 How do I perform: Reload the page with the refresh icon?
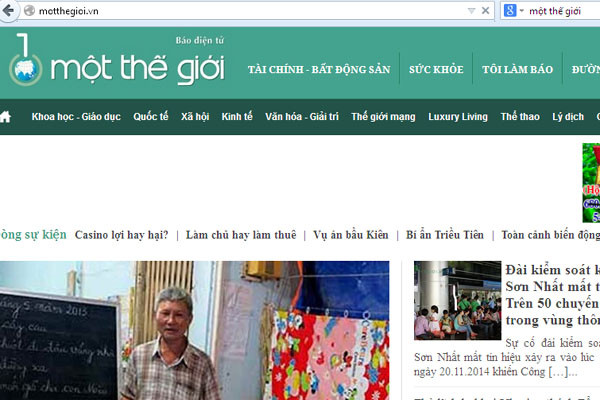coord(485,10)
